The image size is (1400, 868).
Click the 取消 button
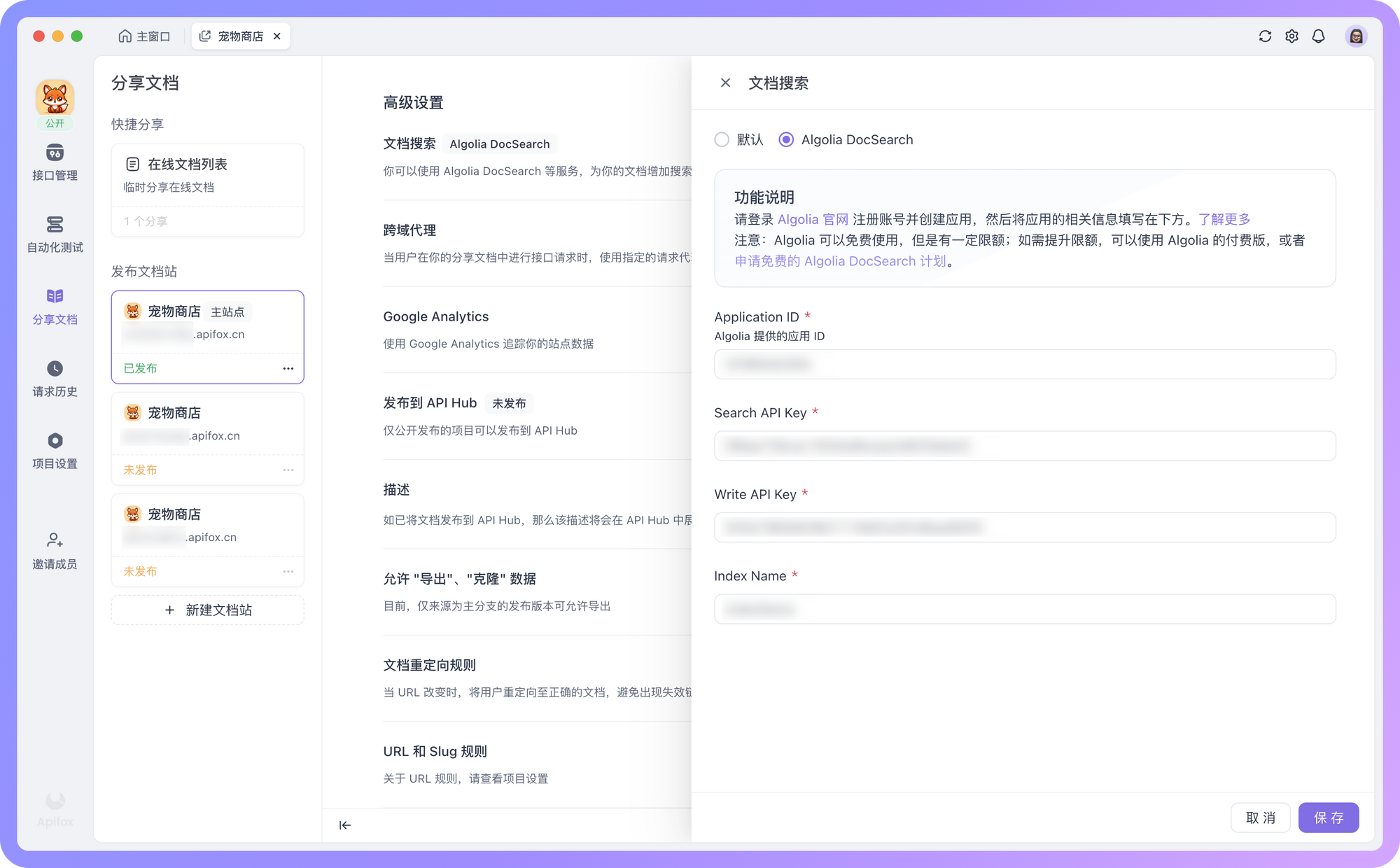(1261, 818)
